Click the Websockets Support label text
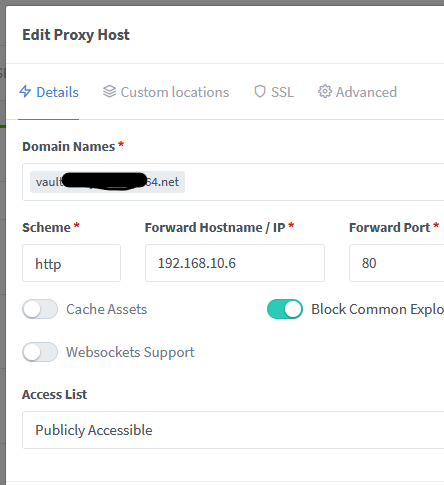 130,352
